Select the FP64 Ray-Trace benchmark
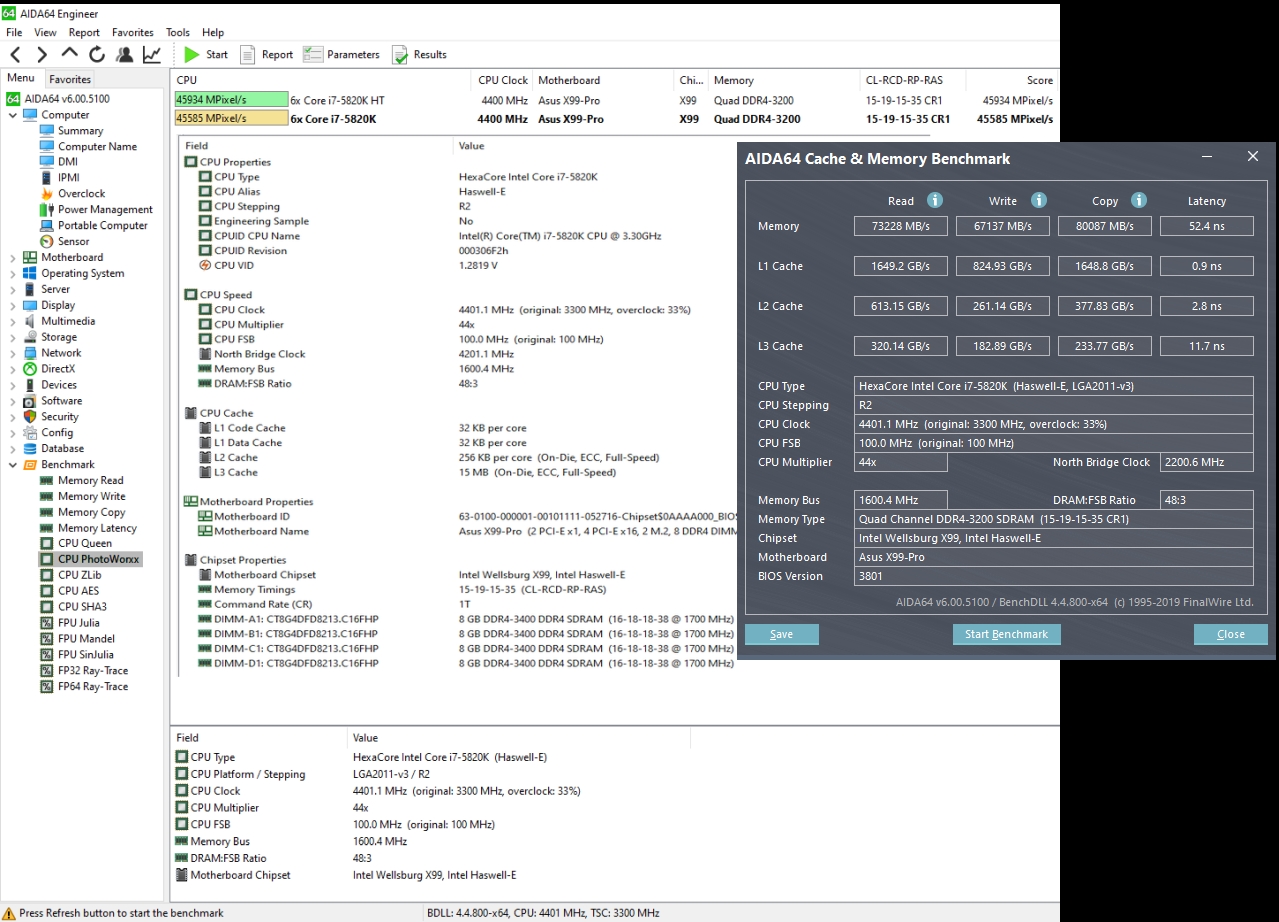The width and height of the screenshot is (1279, 922). click(x=93, y=686)
